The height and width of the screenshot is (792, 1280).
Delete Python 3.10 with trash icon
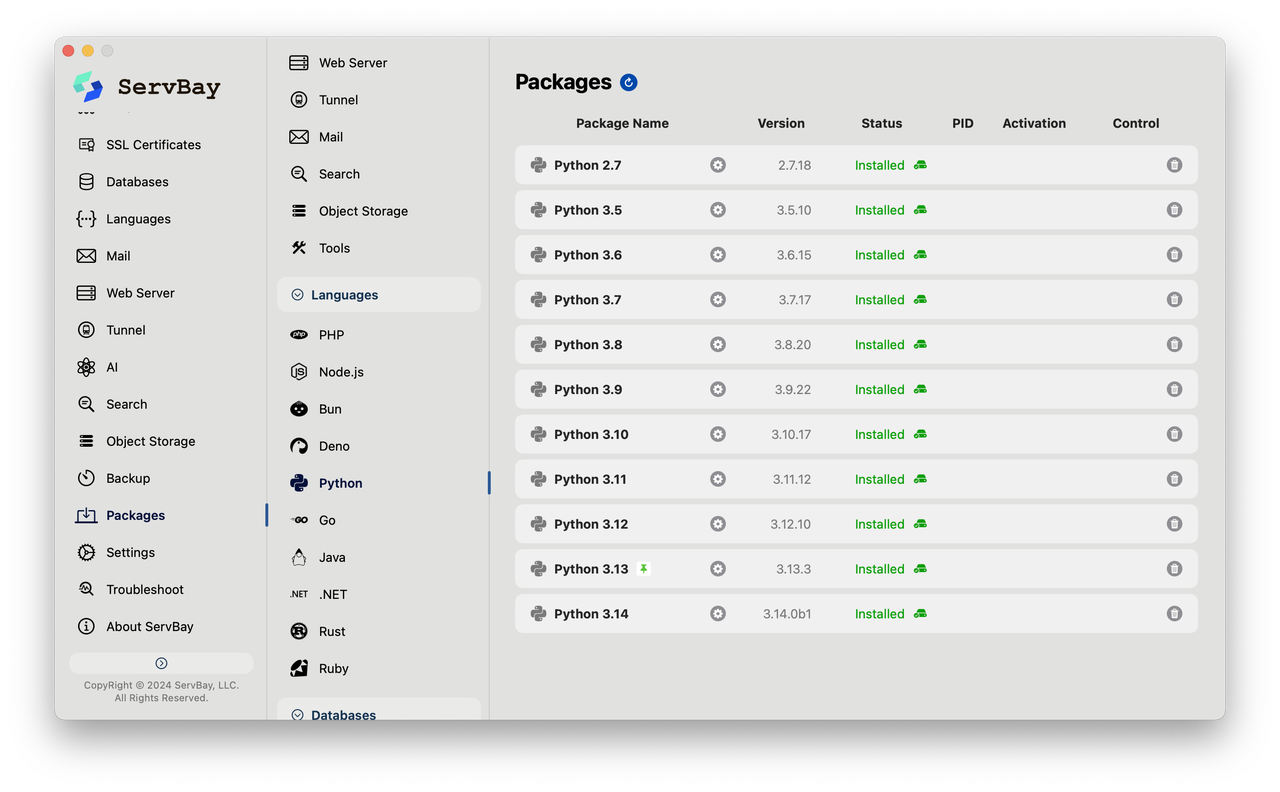(x=1174, y=434)
